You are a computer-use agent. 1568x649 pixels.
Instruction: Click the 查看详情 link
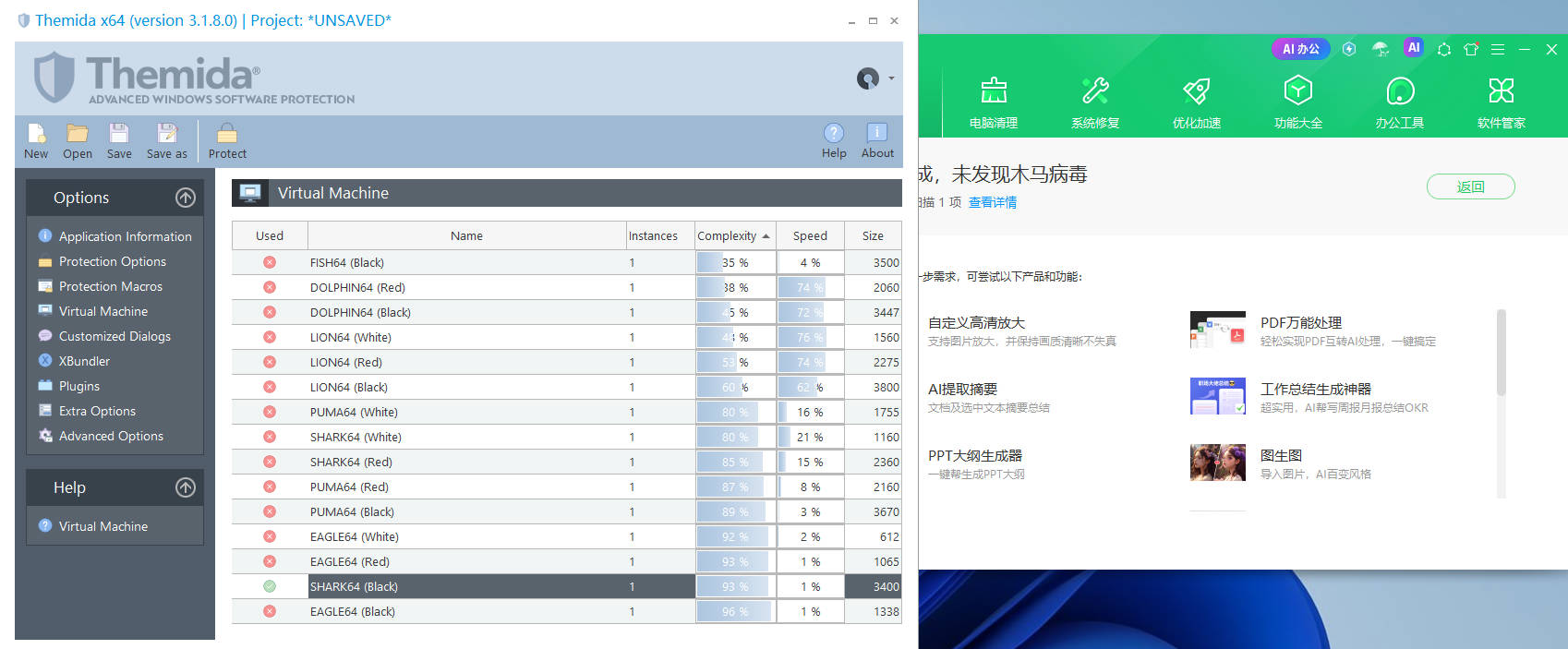[x=993, y=202]
